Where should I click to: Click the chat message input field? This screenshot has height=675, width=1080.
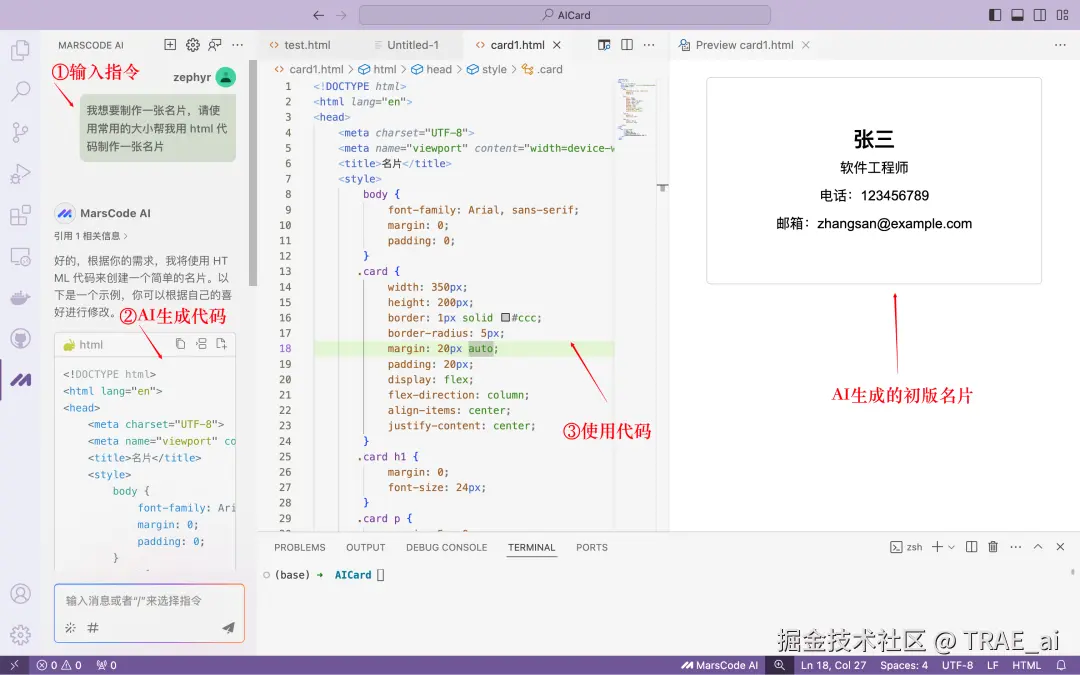tap(149, 601)
